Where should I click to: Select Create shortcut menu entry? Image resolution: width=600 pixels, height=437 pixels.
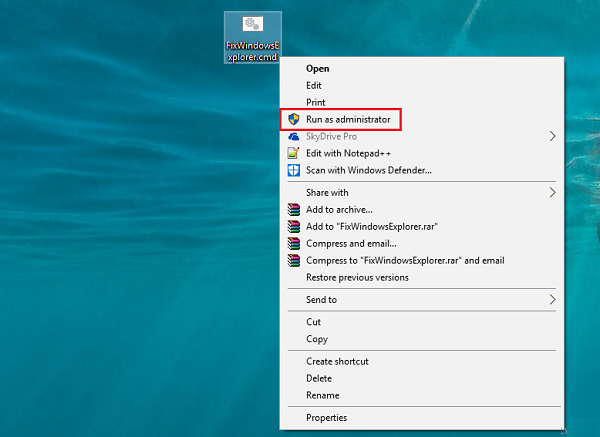tap(337, 361)
